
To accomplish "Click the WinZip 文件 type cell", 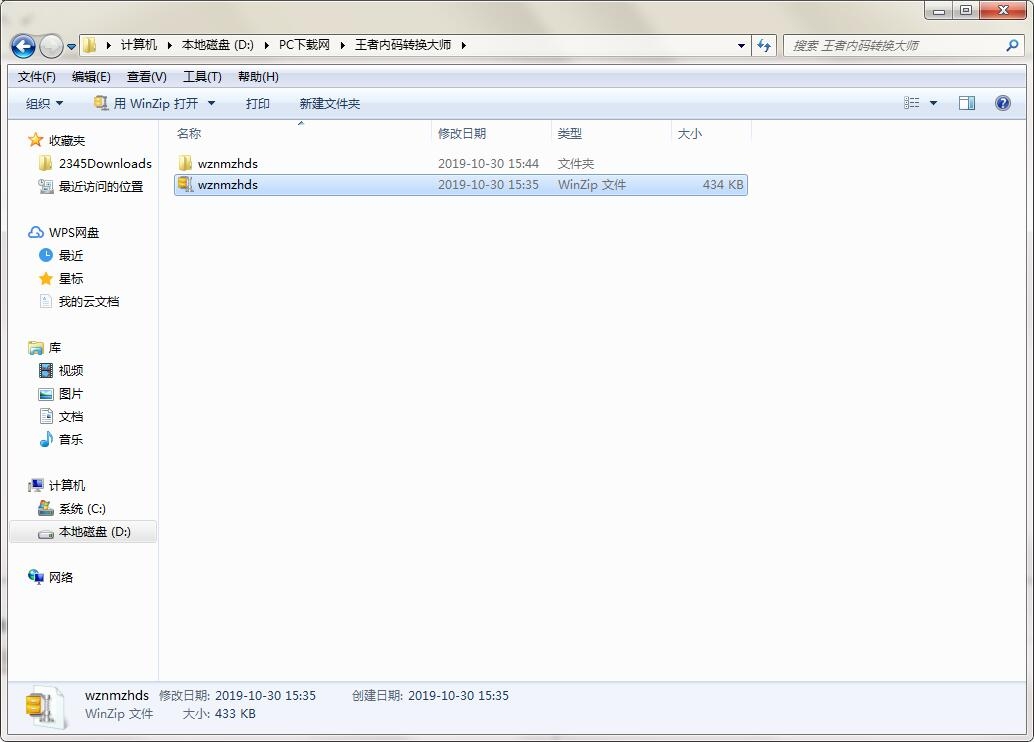I will pos(592,185).
